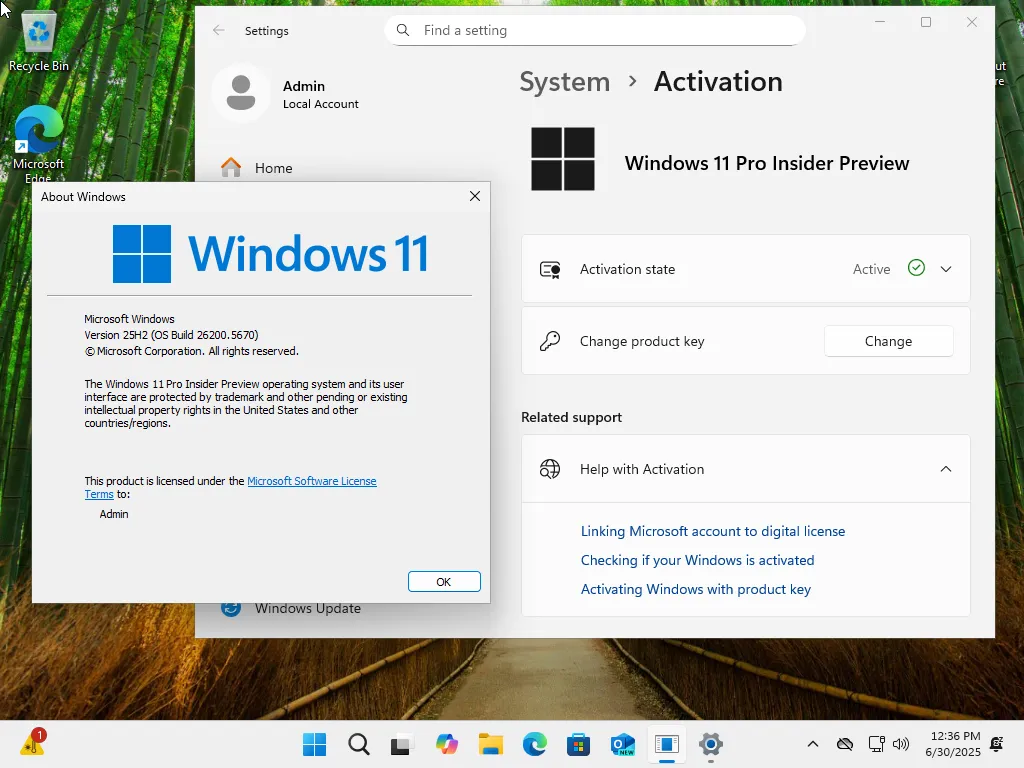This screenshot has height=768, width=1024.
Task: Focus the Find a setting search field
Action: click(595, 30)
